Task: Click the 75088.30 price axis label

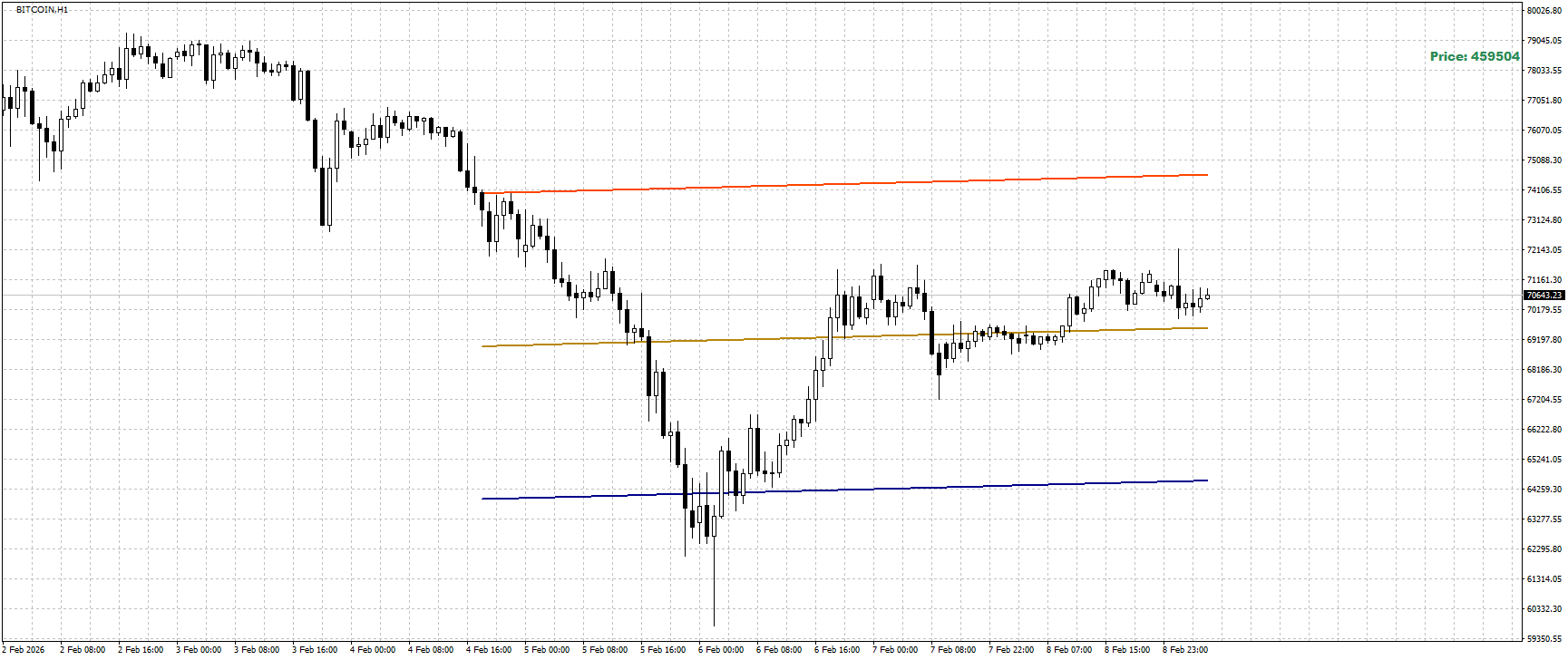Action: point(1544,160)
